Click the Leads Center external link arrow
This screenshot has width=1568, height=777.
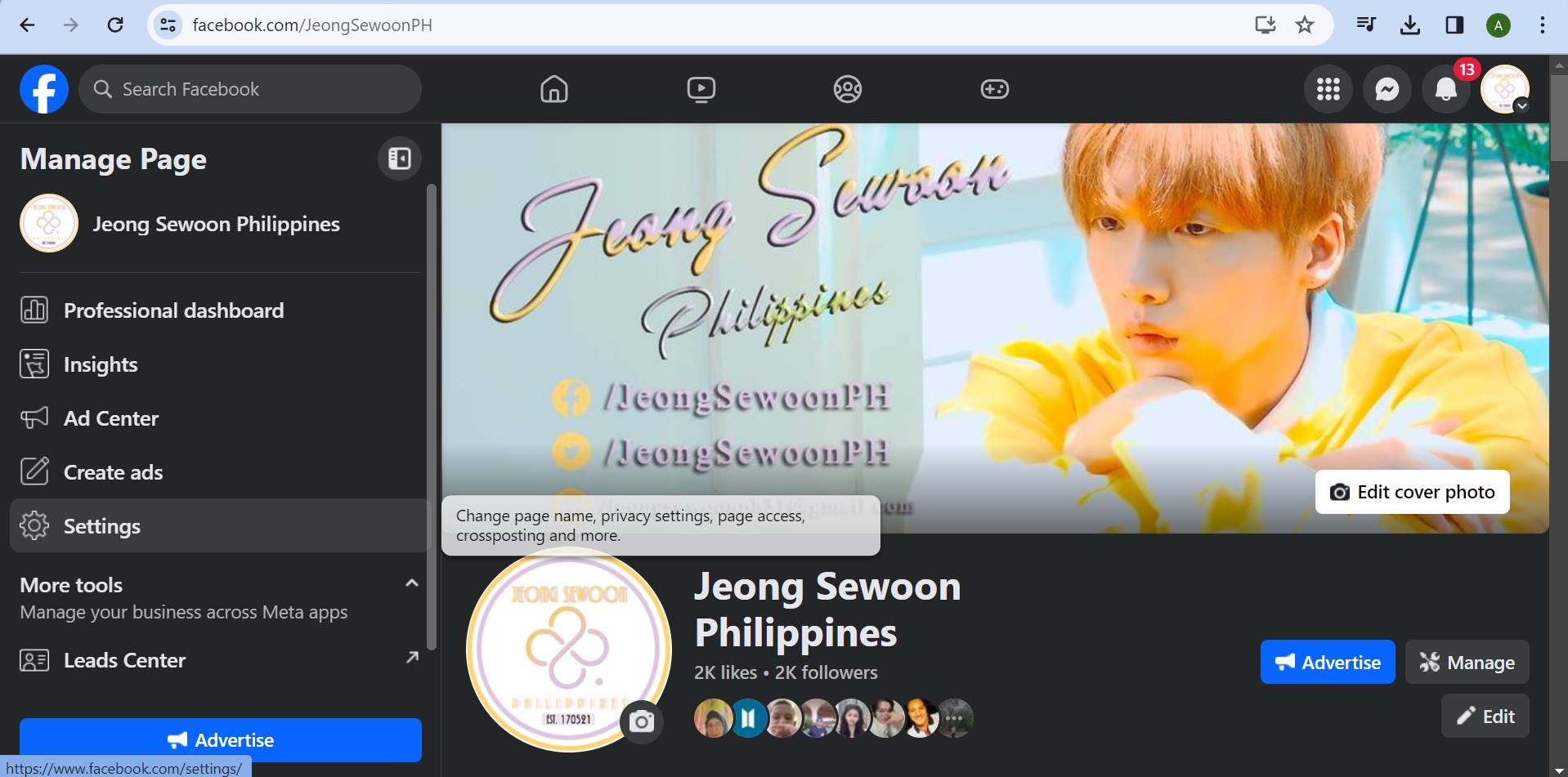click(412, 658)
